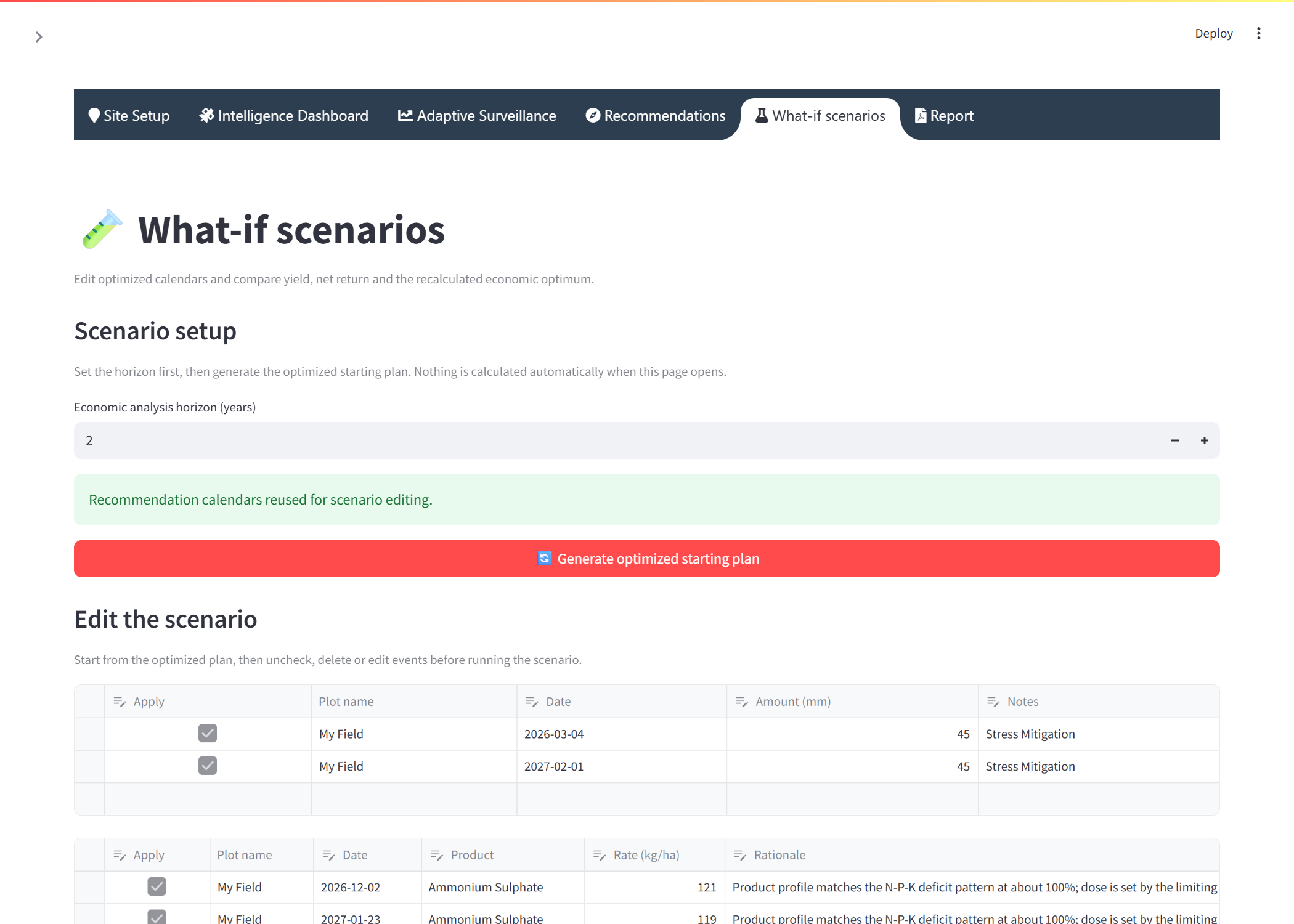Click the fertilizer table Date column header
Screen dimensions: 1294x924
tap(368, 855)
